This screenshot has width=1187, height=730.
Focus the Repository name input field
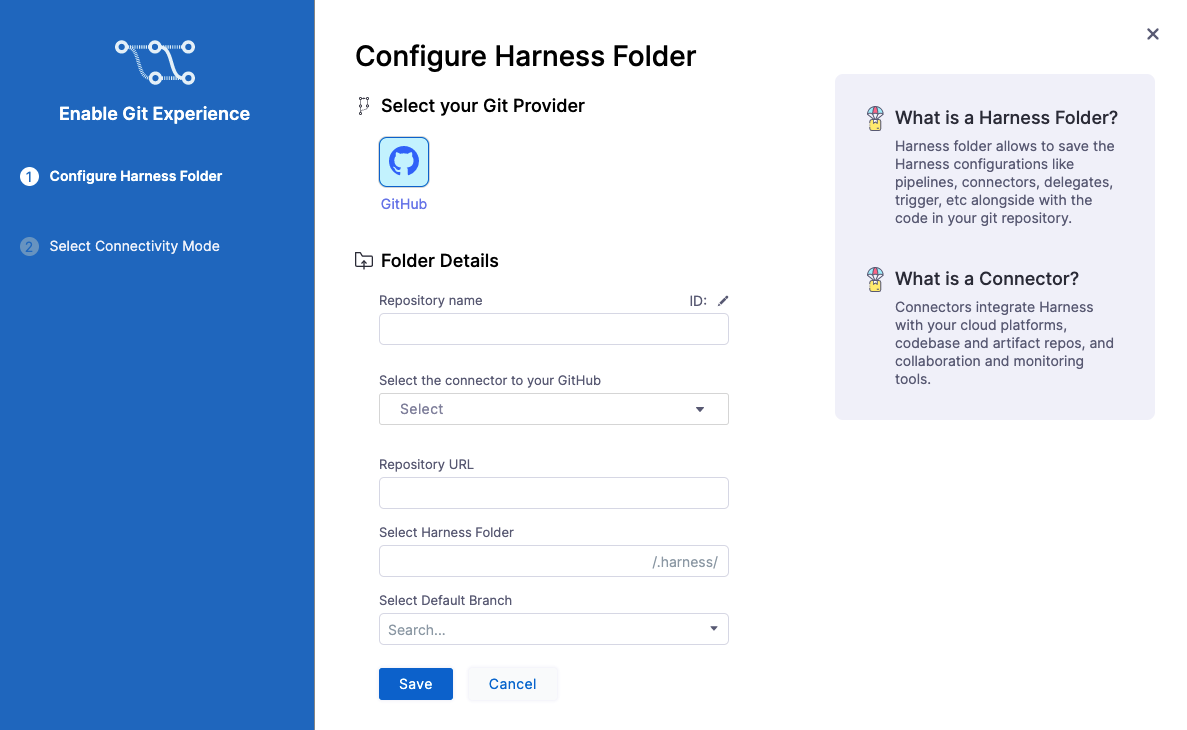pos(553,329)
